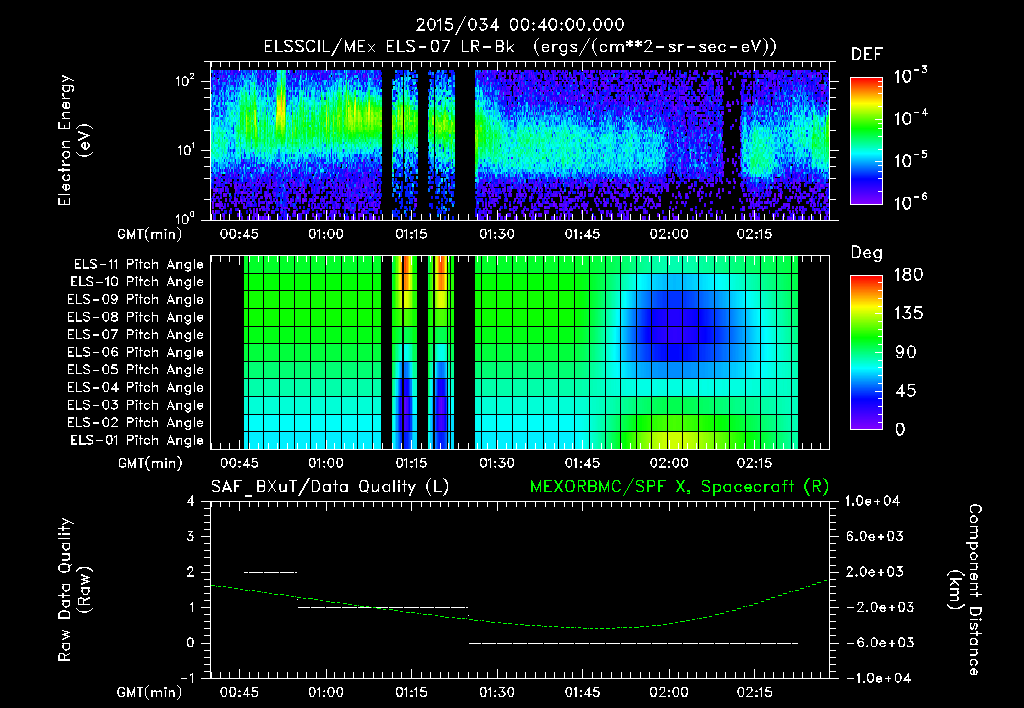
Task: Select the 10^-4 tick on DEF scale
Action: pos(910,118)
